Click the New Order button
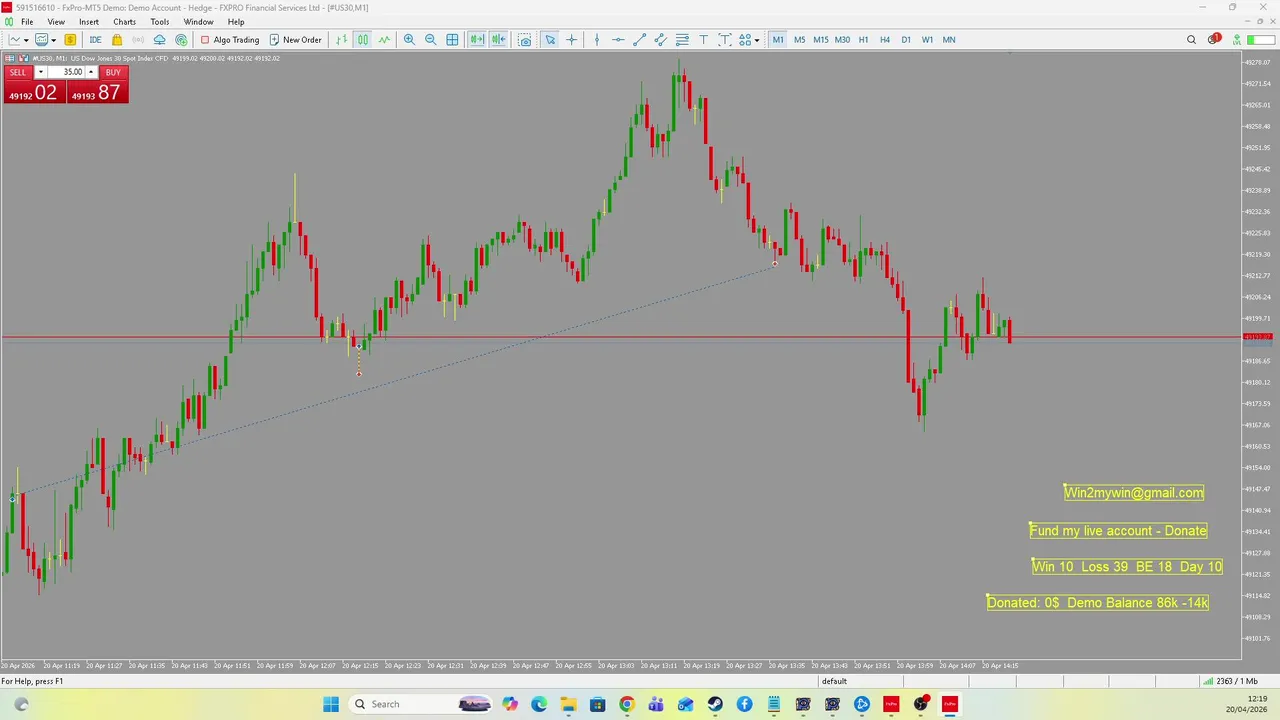 296,40
